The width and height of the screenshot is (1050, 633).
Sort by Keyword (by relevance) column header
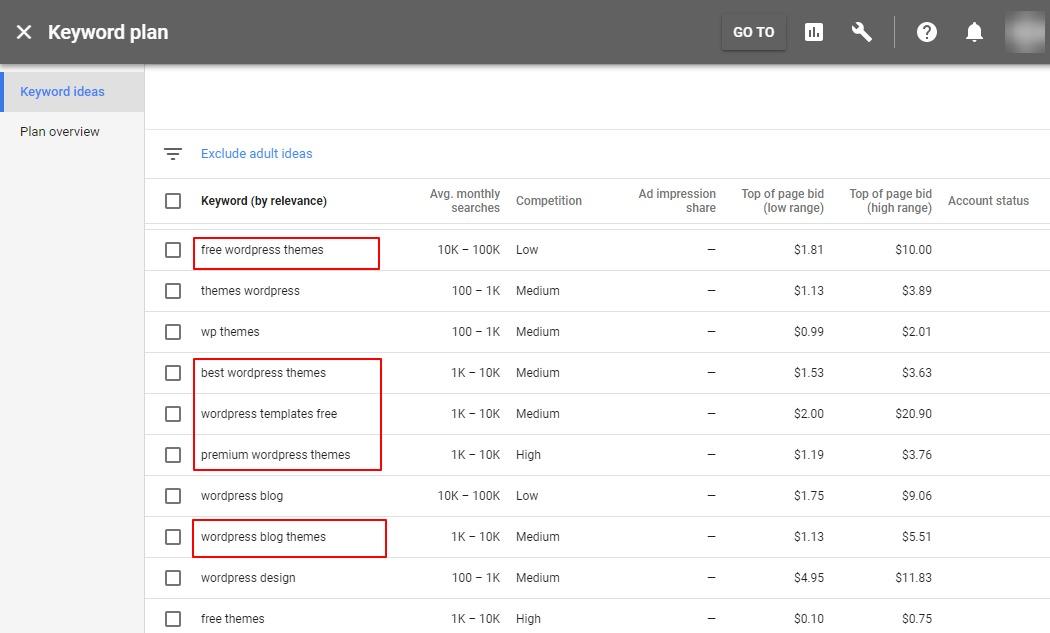[x=264, y=201]
